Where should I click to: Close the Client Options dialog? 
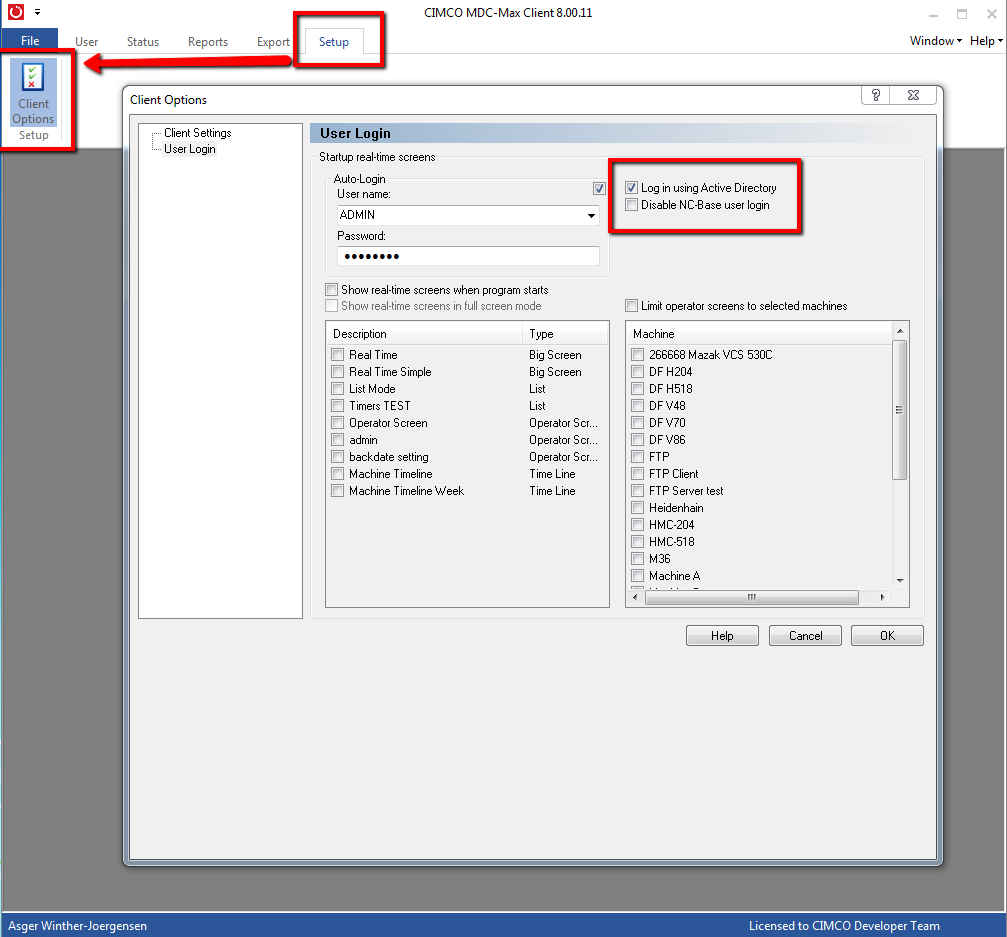913,95
